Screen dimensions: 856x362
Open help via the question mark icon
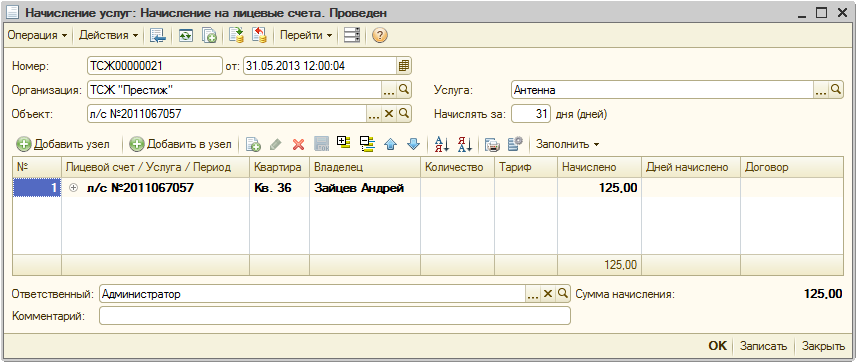point(379,35)
